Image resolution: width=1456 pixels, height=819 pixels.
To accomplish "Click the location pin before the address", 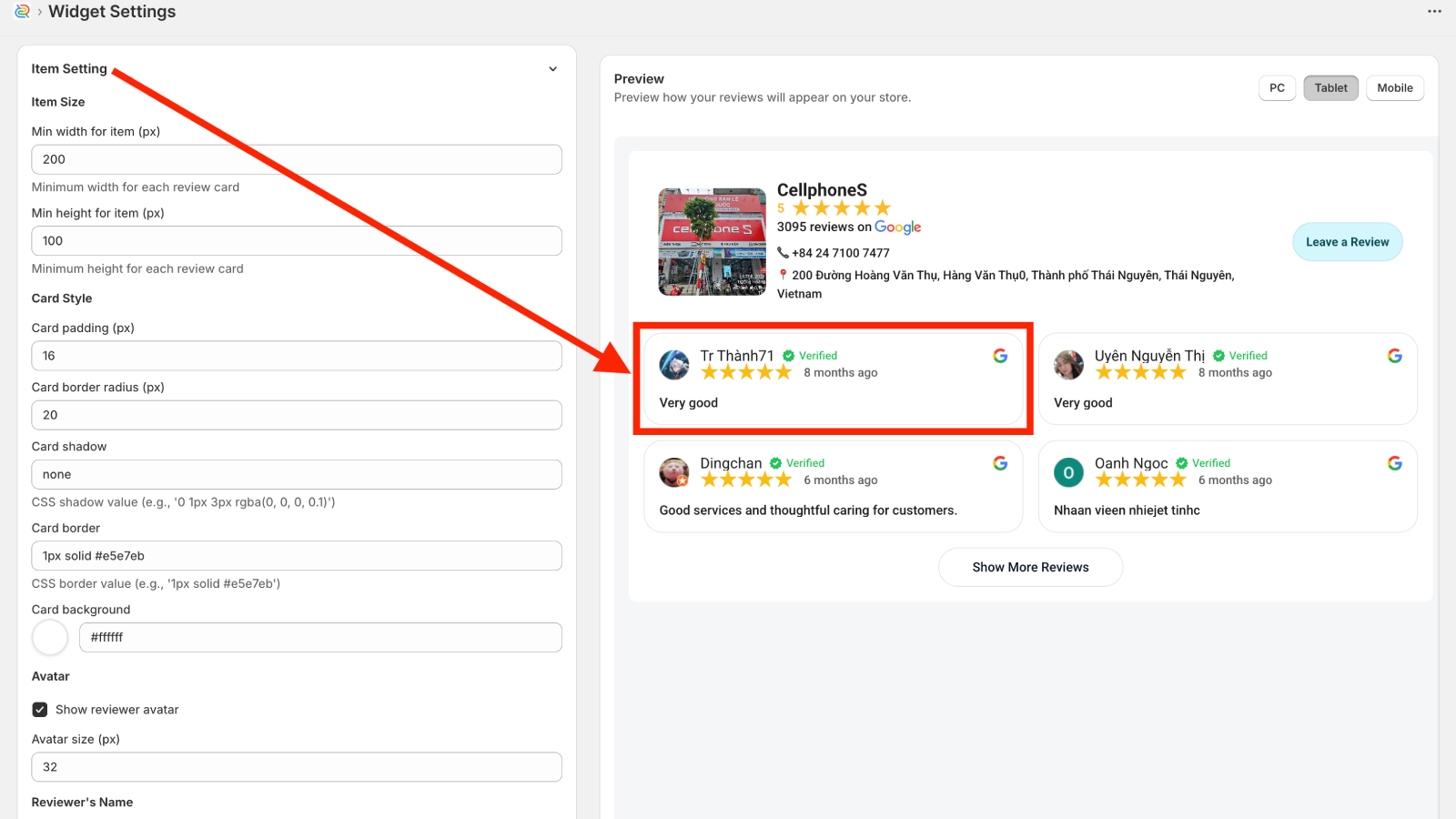I will click(x=784, y=275).
